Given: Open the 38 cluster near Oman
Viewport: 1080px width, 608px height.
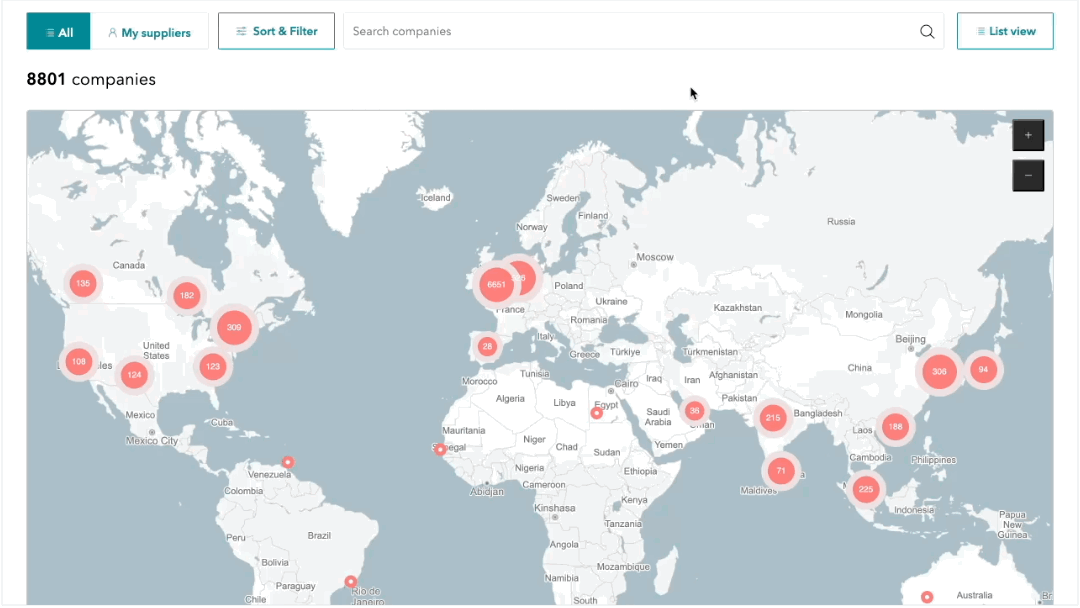Looking at the screenshot, I should coord(694,411).
